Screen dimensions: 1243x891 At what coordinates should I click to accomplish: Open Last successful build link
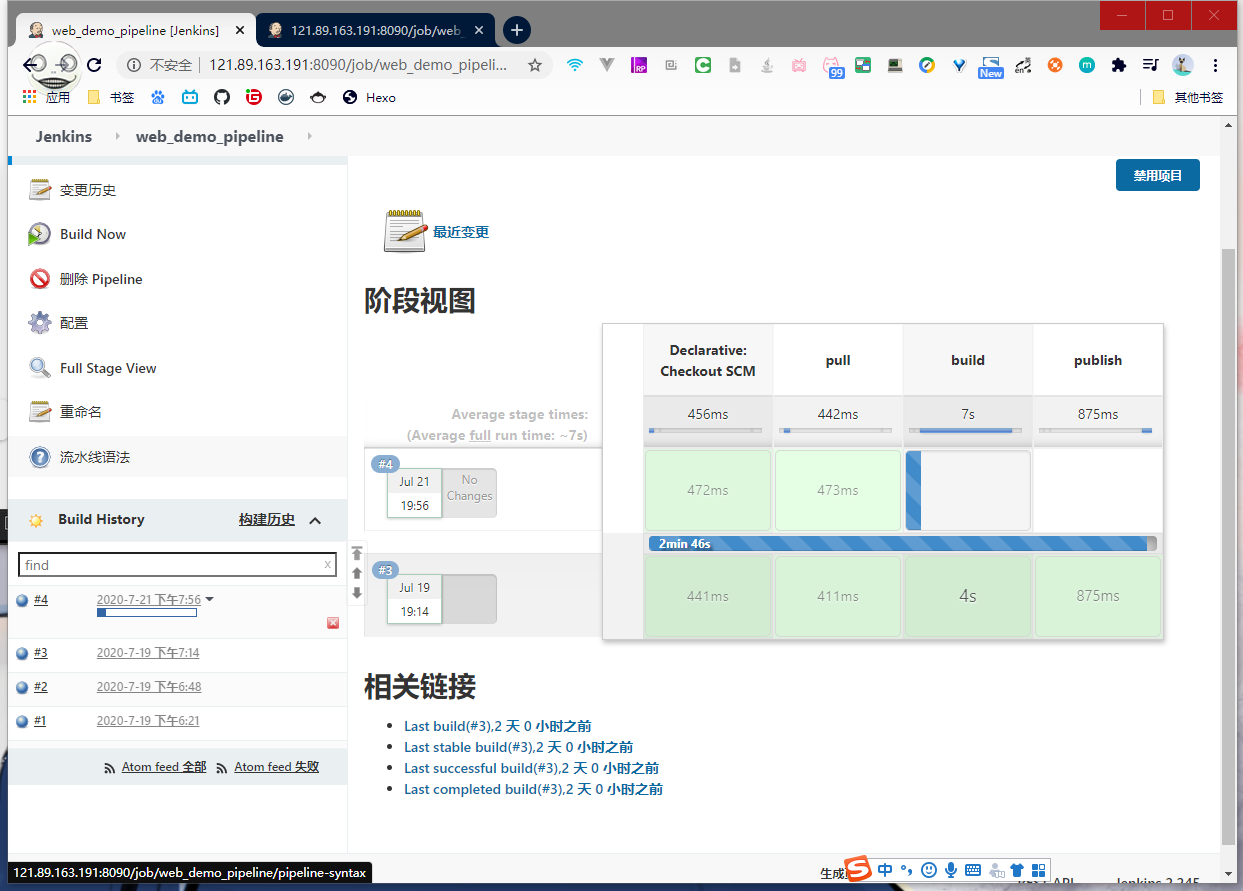(x=531, y=768)
